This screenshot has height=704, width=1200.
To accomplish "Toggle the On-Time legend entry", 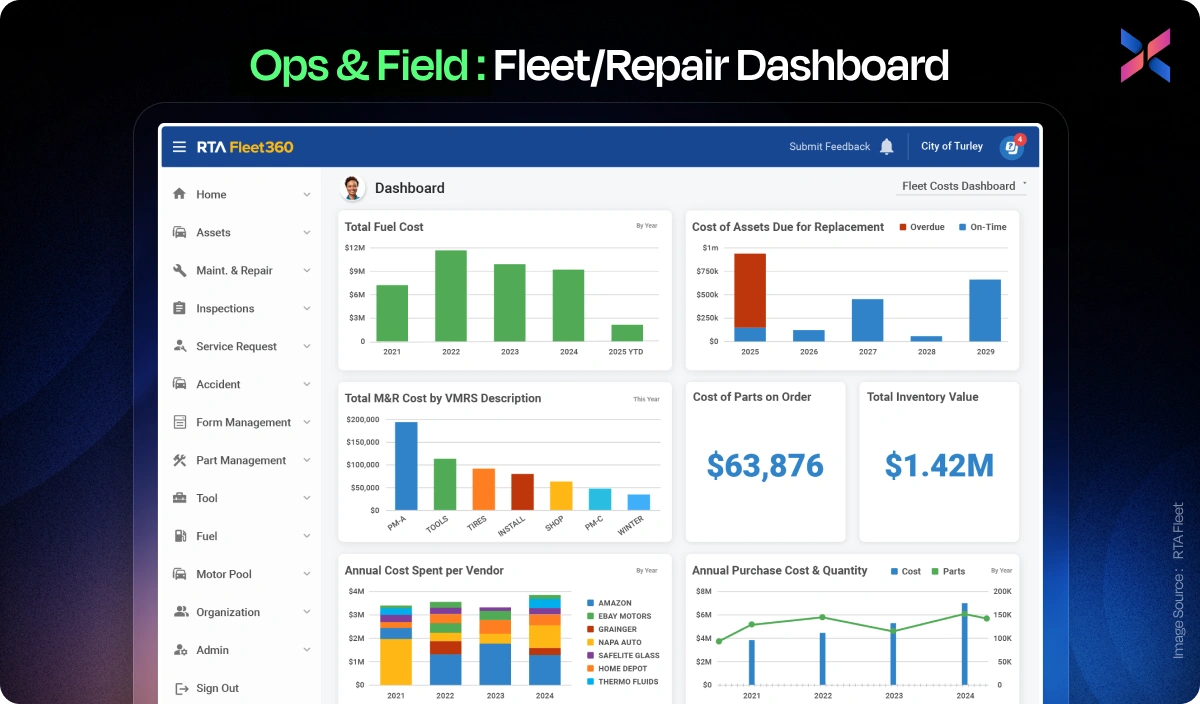I will (x=982, y=227).
